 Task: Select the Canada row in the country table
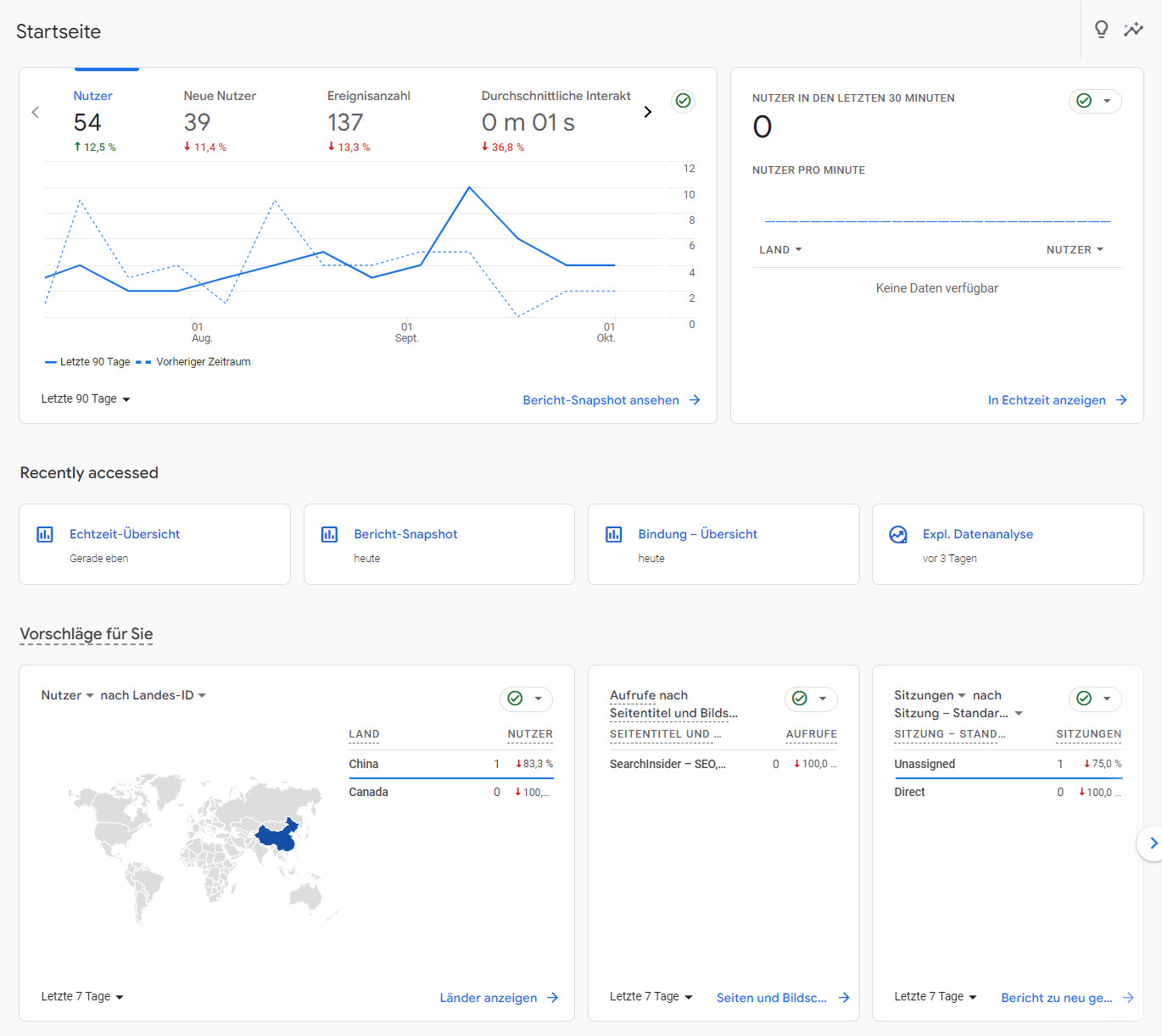pos(451,792)
